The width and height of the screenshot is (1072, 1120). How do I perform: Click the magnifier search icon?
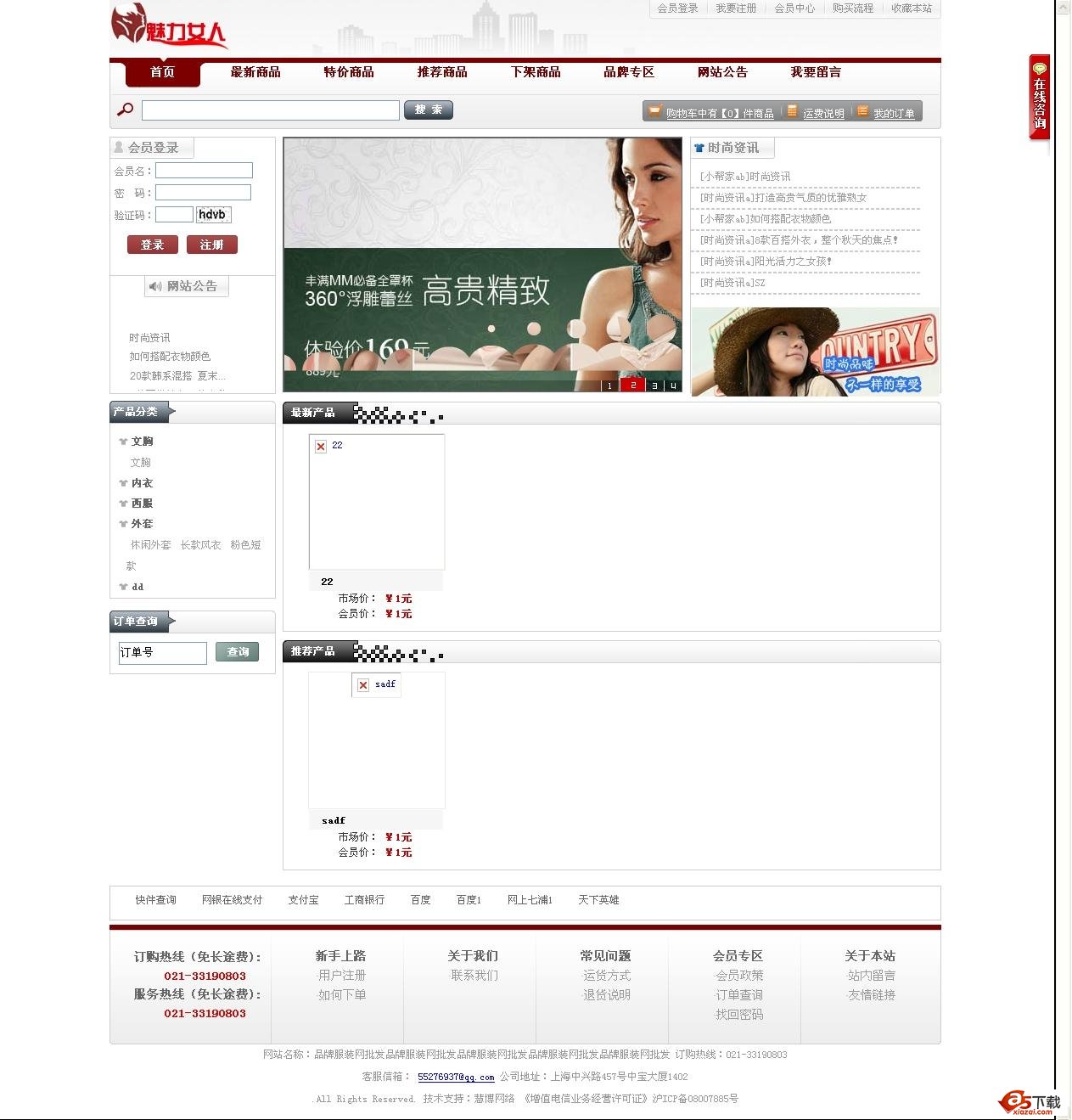click(125, 110)
